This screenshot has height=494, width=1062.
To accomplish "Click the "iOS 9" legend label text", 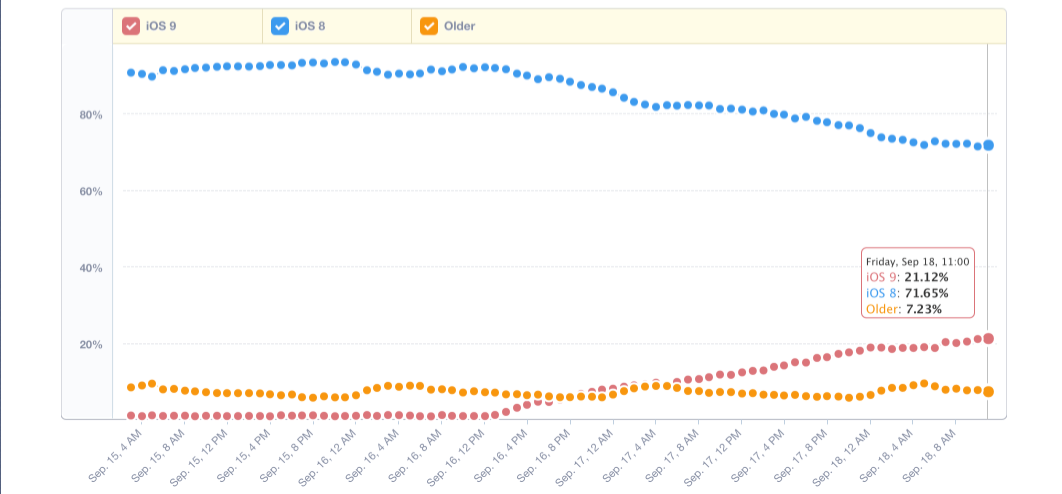I will pos(160,26).
